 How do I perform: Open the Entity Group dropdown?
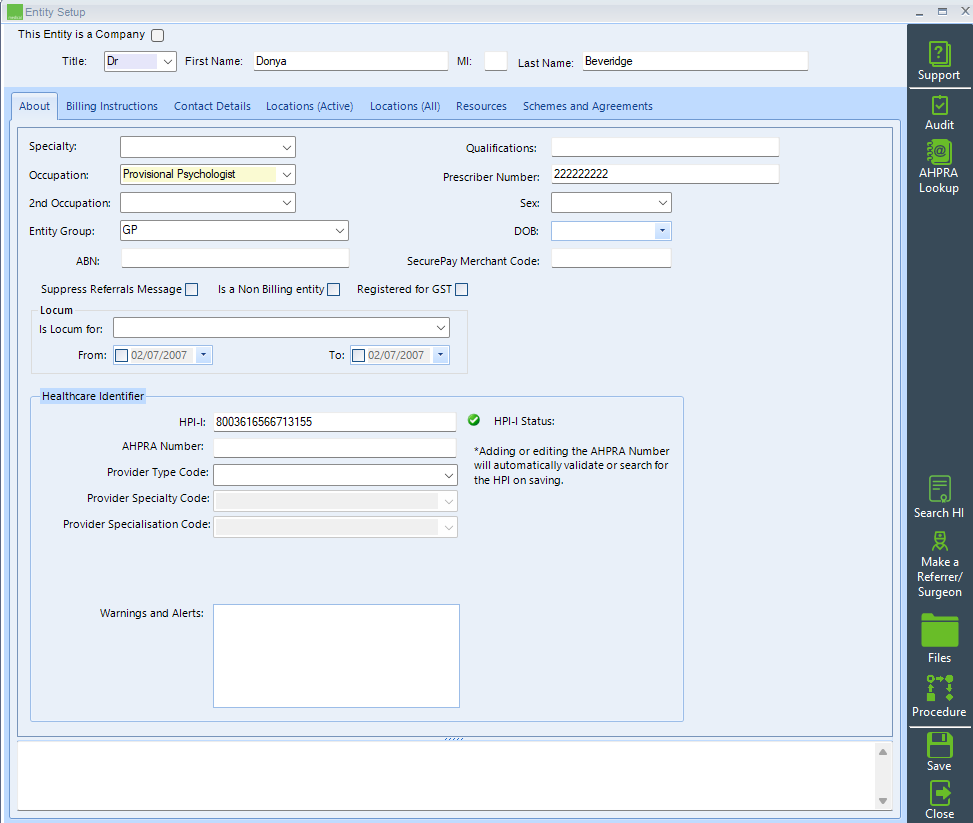coord(341,230)
